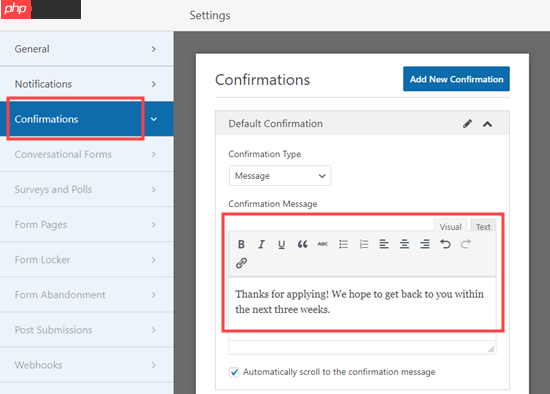Viewport: 550px width, 394px height.
Task: Undo the last edit
Action: 445,244
